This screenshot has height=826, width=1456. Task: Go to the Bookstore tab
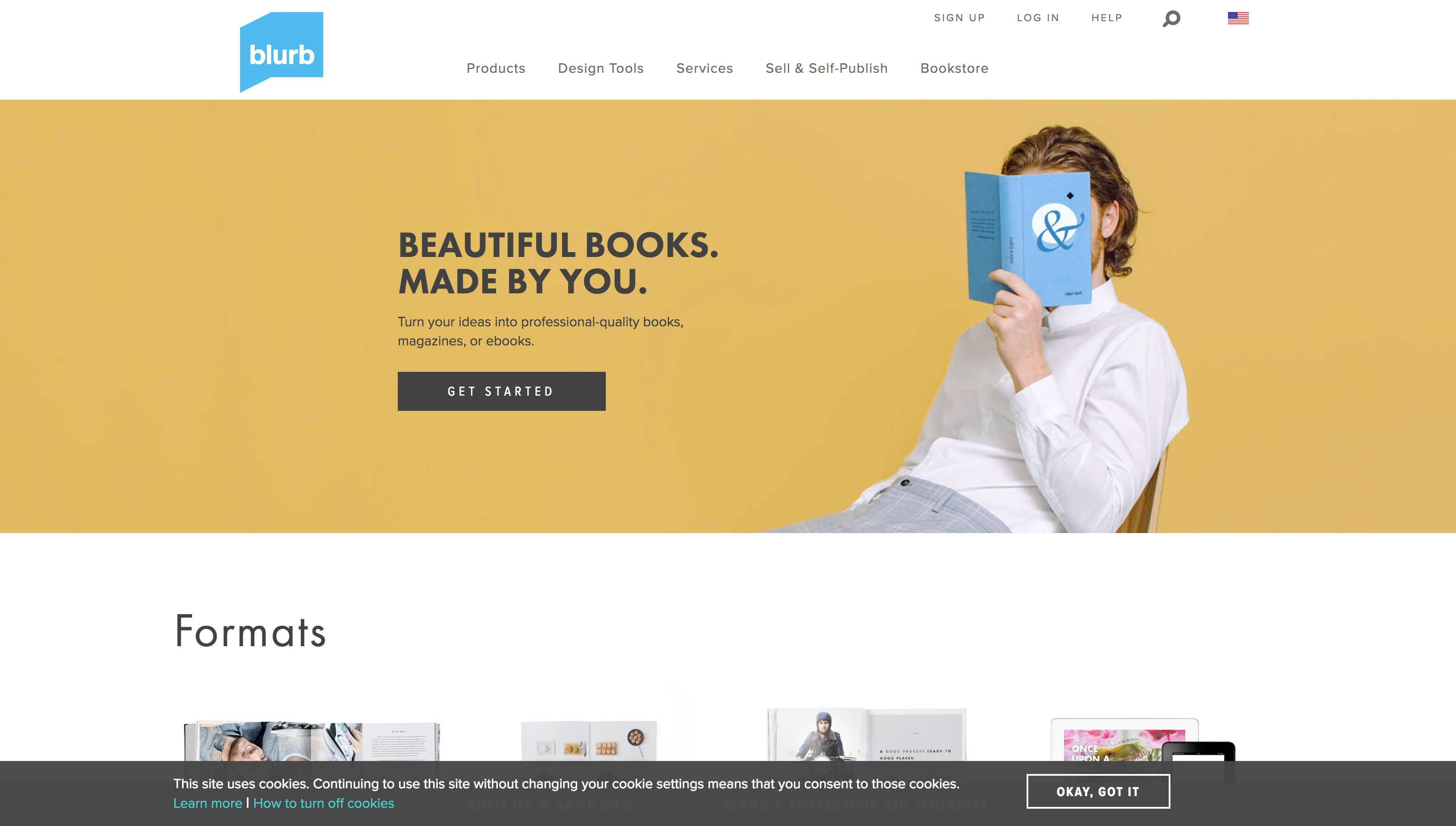(954, 68)
